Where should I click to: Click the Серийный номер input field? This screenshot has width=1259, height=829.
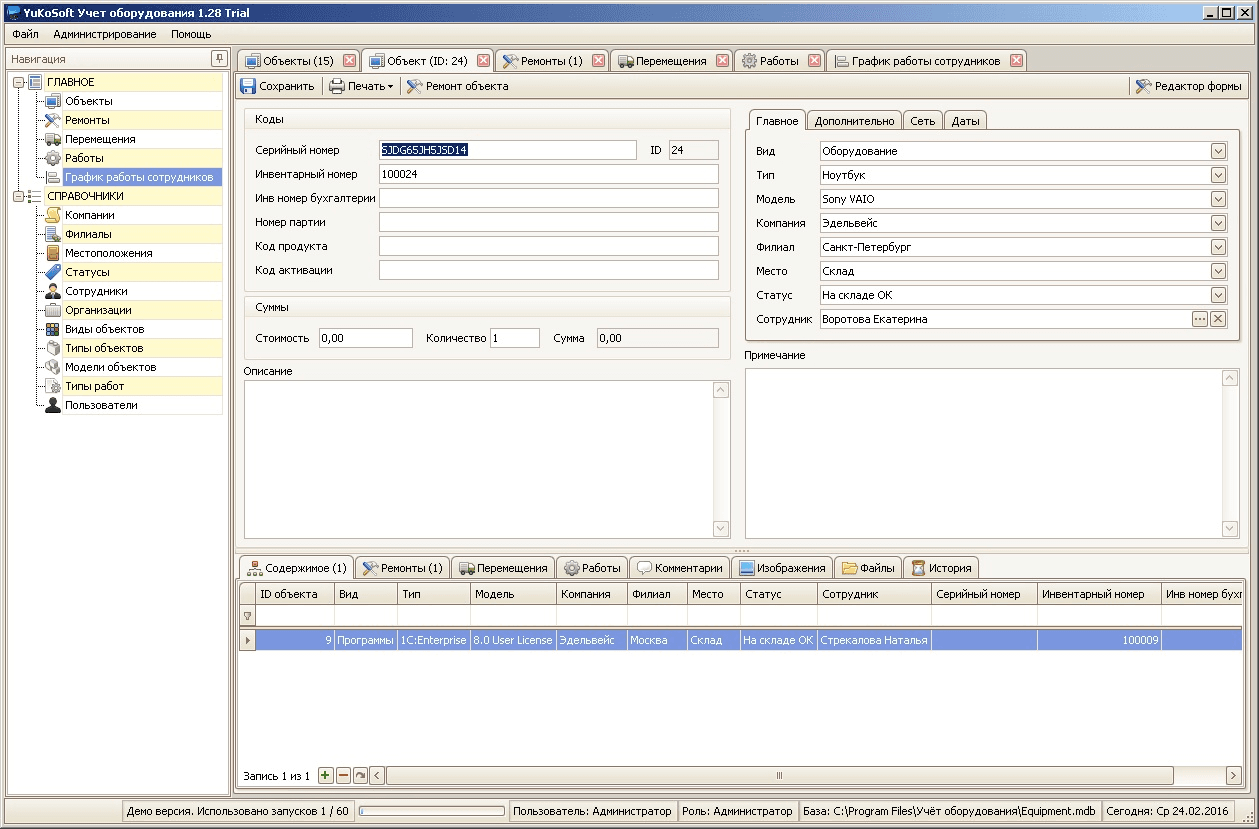507,150
